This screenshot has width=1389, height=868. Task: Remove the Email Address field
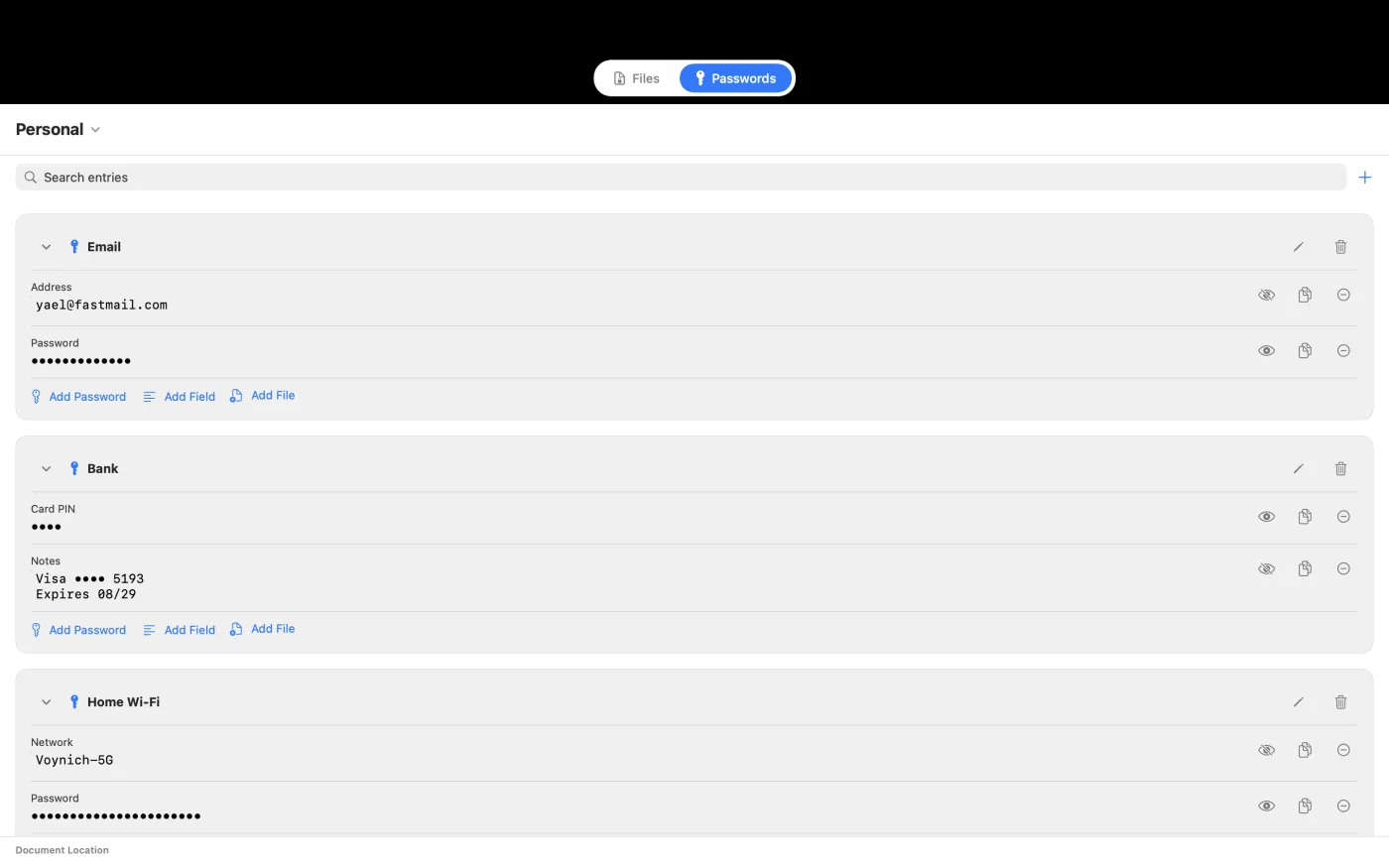1344,296
